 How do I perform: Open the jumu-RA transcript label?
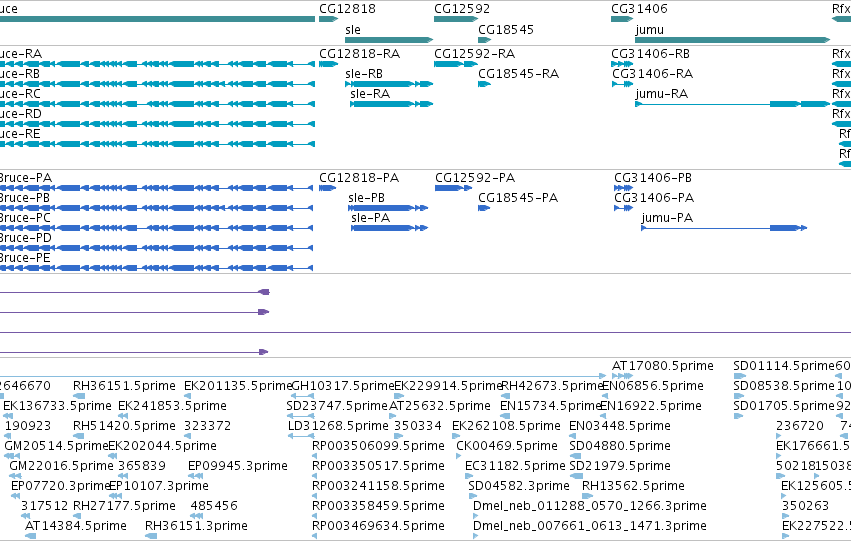click(662, 94)
